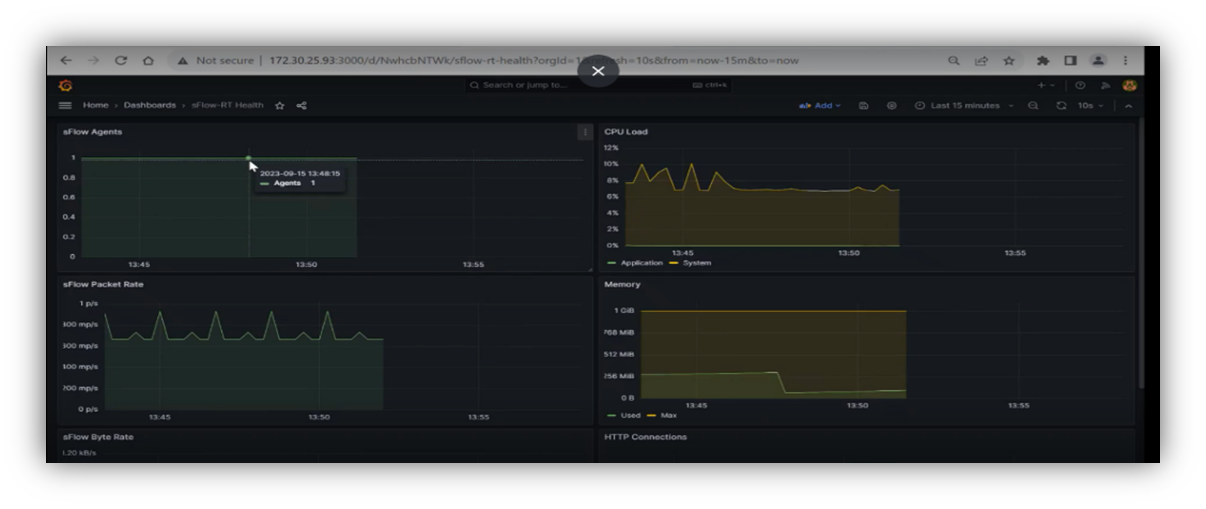Open the user profile avatar
This screenshot has width=1206, height=509.
point(1130,86)
